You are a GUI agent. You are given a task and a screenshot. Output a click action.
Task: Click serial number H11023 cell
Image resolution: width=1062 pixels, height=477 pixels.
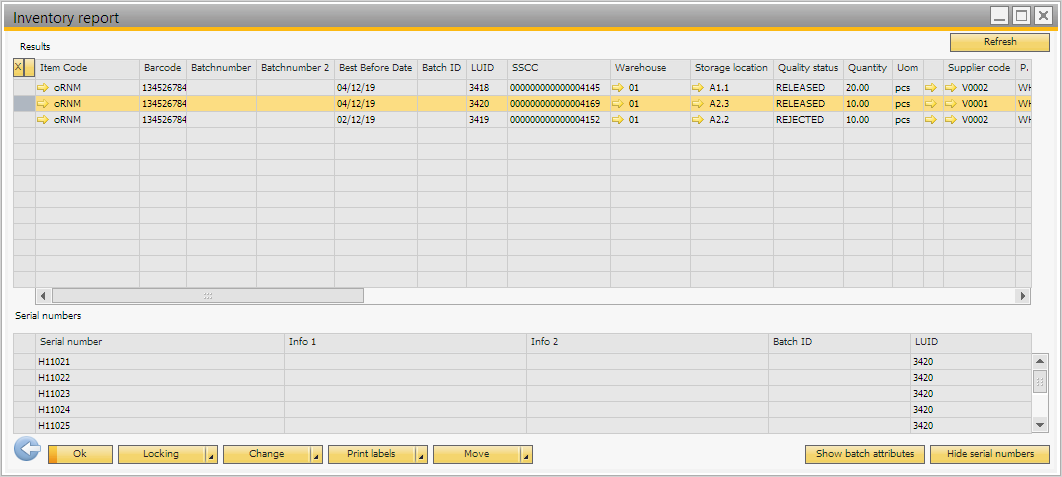(160, 394)
